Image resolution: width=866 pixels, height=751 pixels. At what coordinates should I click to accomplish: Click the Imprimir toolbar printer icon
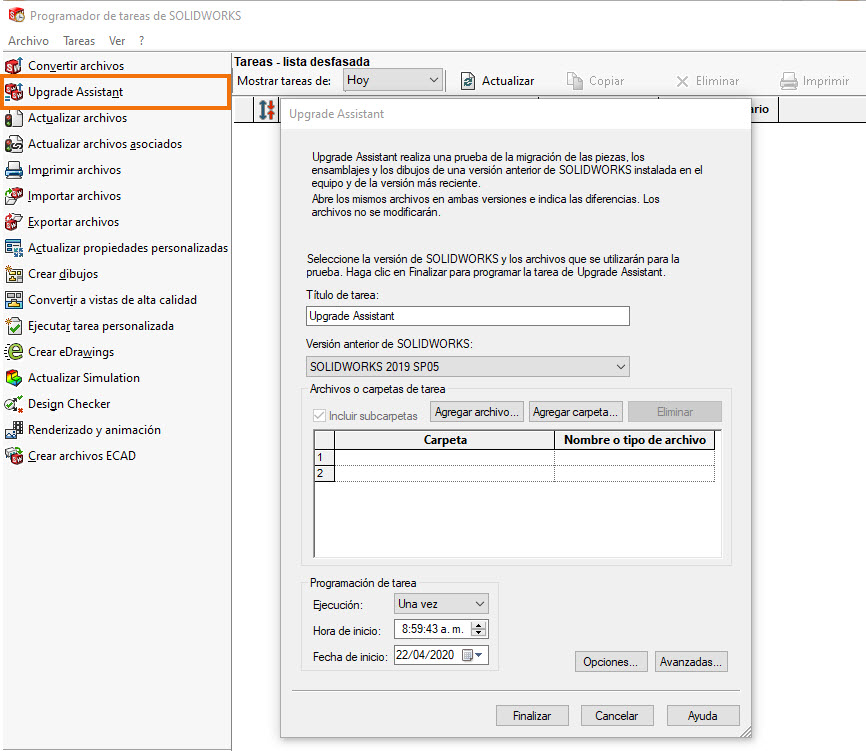789,81
